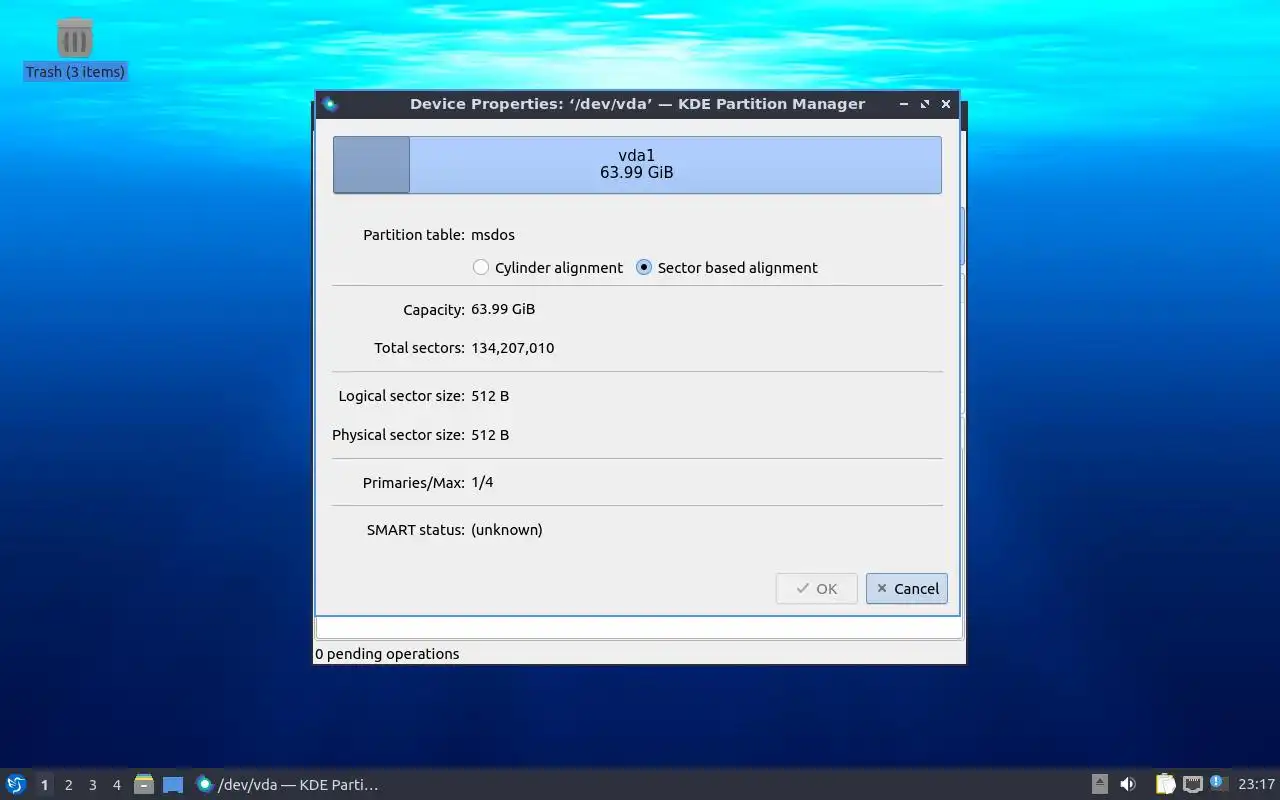Open the clipboard manager tray icon

(x=1165, y=785)
